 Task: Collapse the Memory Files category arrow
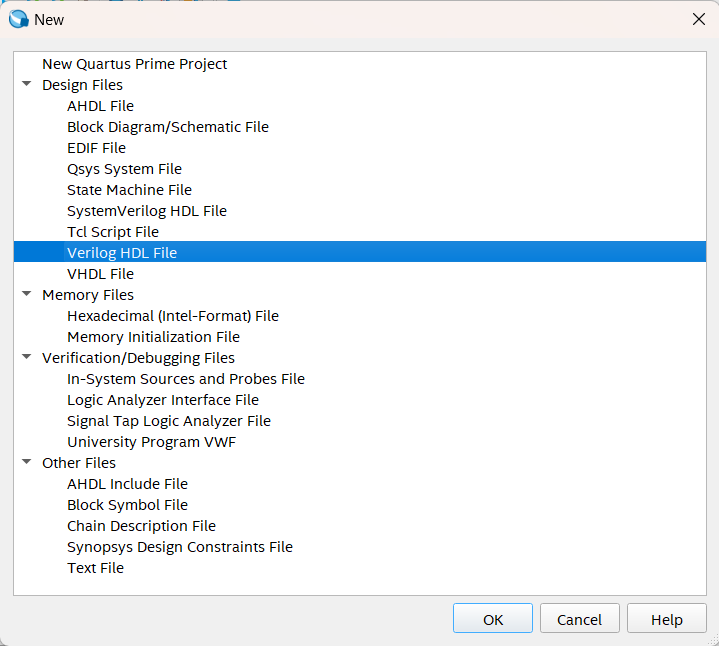[x=26, y=295]
